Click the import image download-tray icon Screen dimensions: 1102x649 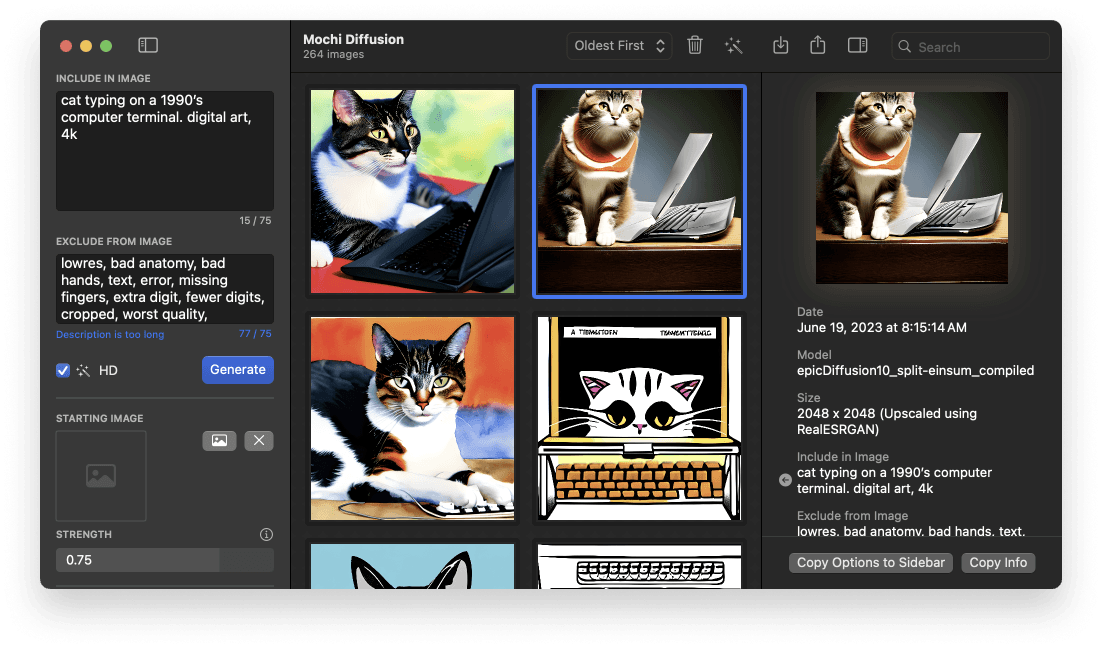point(780,46)
